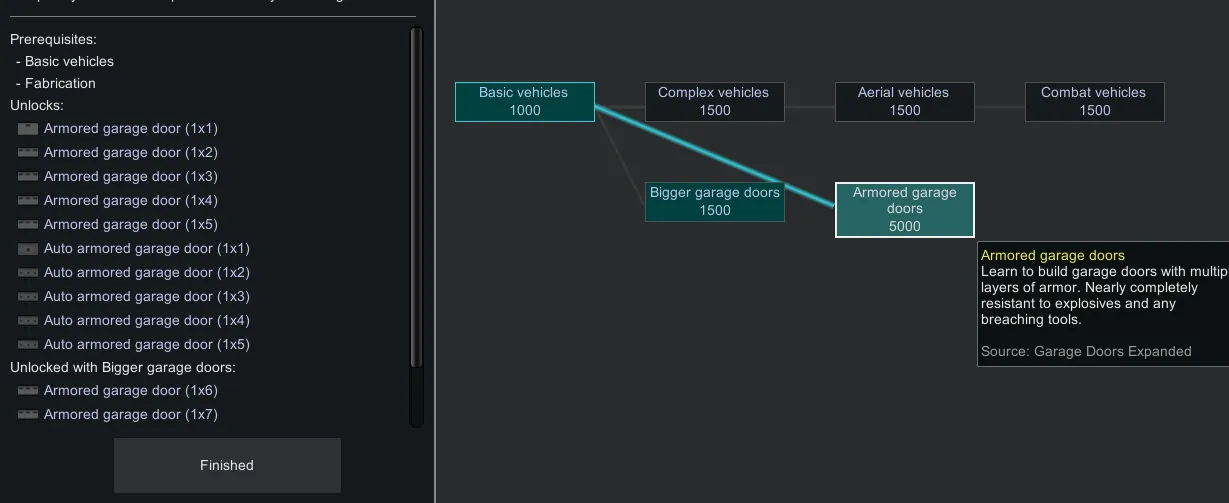The height and width of the screenshot is (503, 1229).
Task: Click the Armored garage door (1x6) icon
Action: tap(28, 391)
